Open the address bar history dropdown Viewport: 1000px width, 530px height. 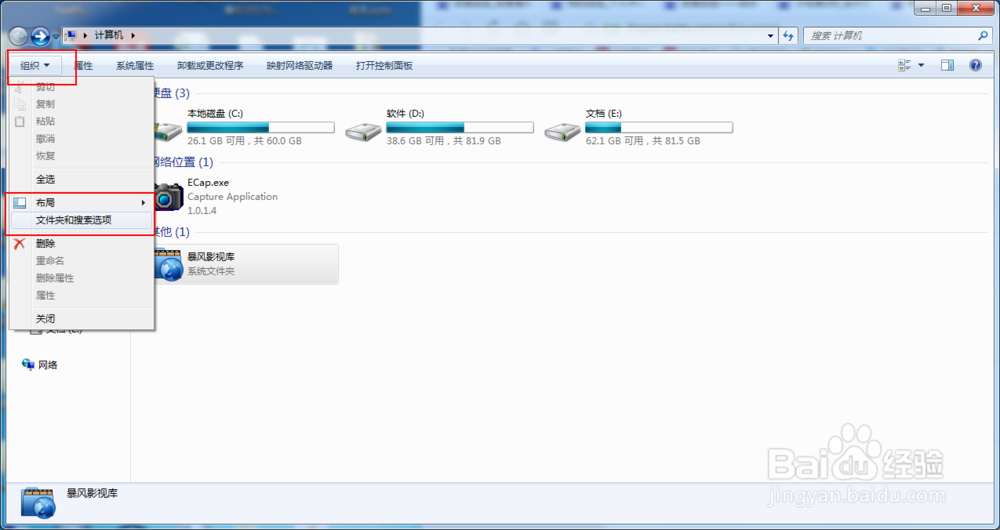(x=770, y=36)
